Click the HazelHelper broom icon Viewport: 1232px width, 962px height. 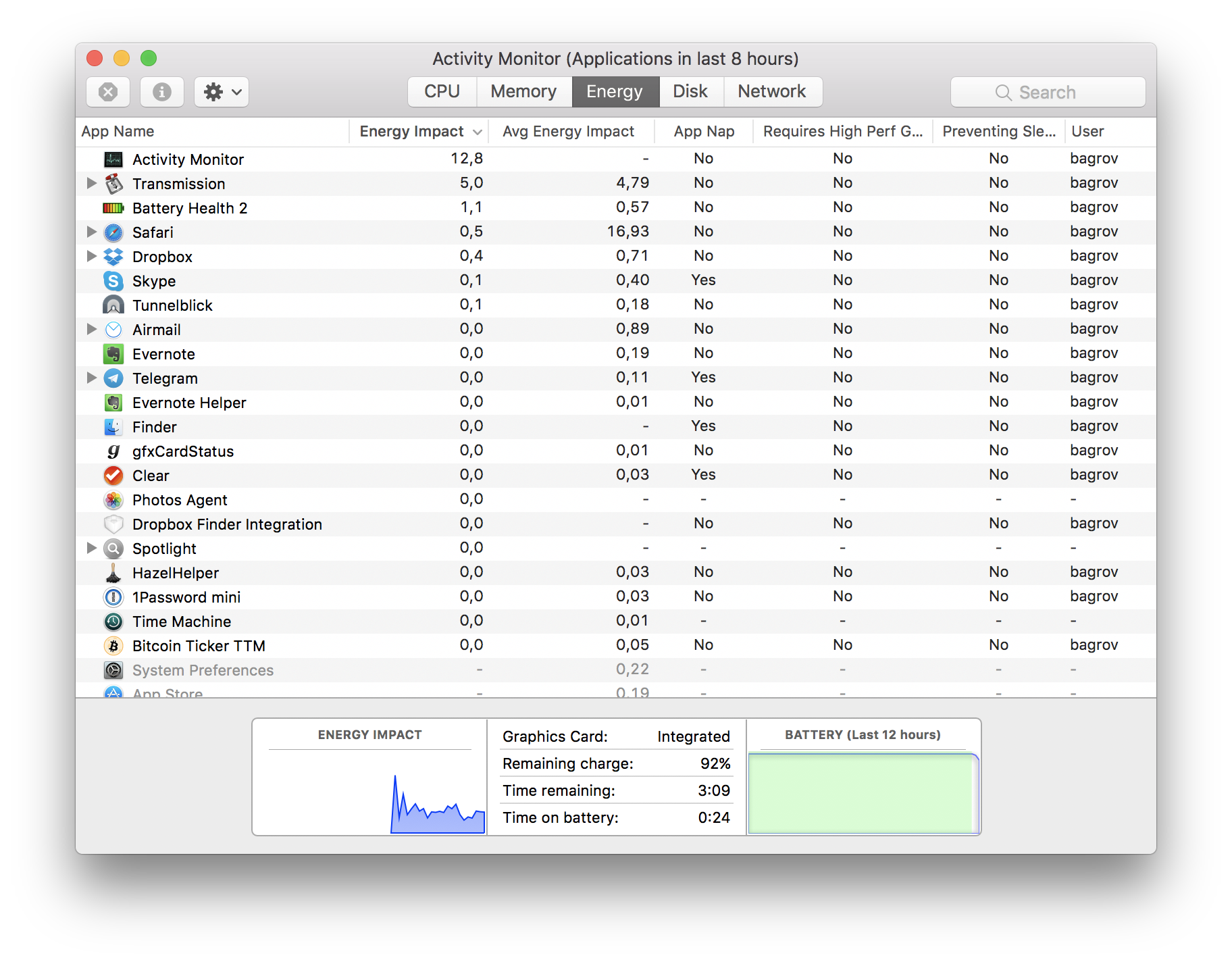pyautogui.click(x=113, y=573)
